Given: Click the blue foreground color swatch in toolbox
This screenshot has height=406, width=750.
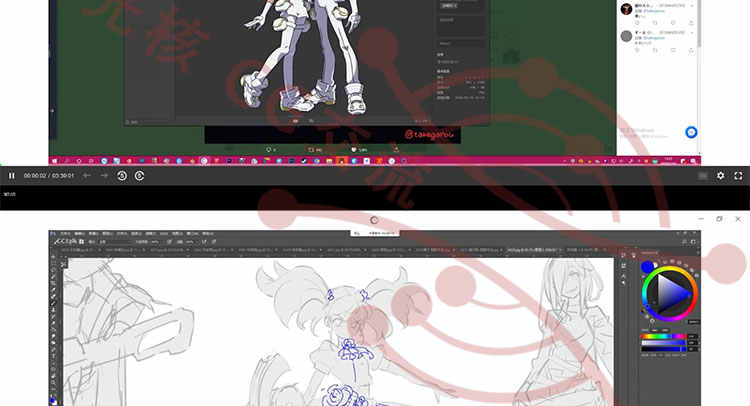Looking at the screenshot, I should (x=52, y=400).
